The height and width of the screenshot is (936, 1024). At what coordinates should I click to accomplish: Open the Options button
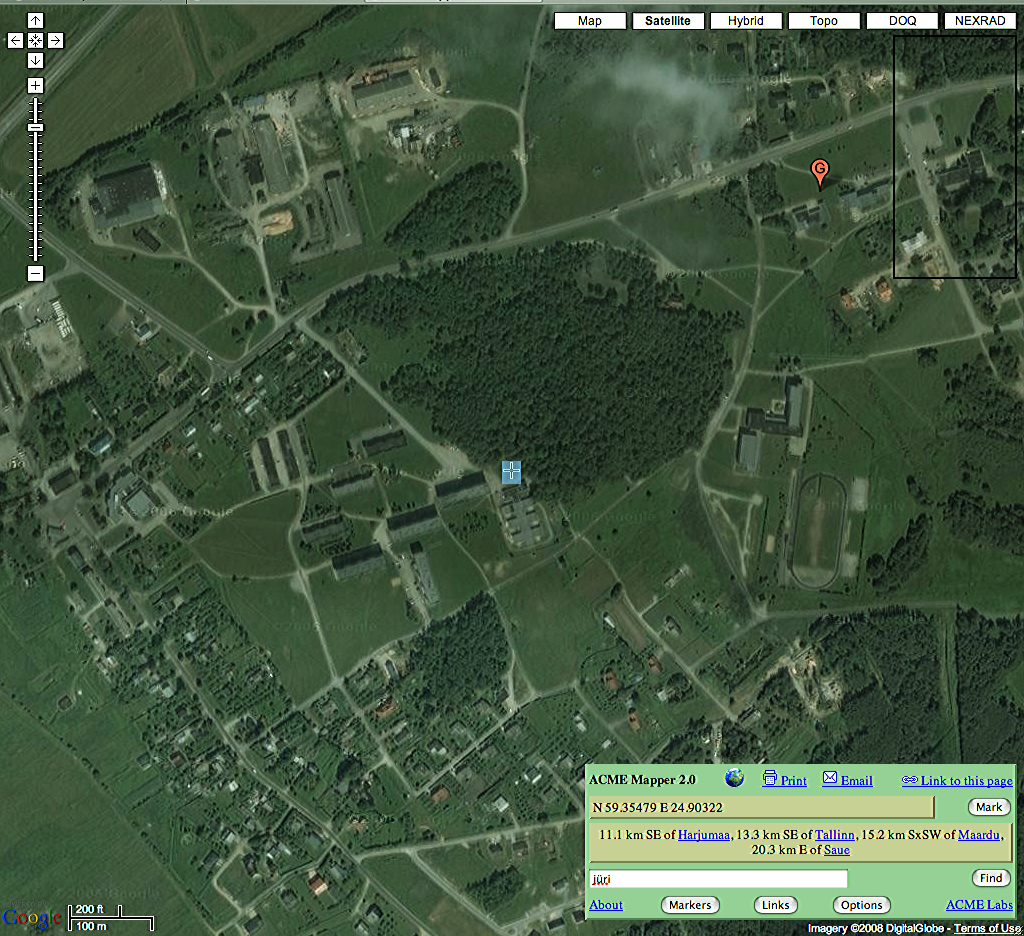tap(861, 905)
